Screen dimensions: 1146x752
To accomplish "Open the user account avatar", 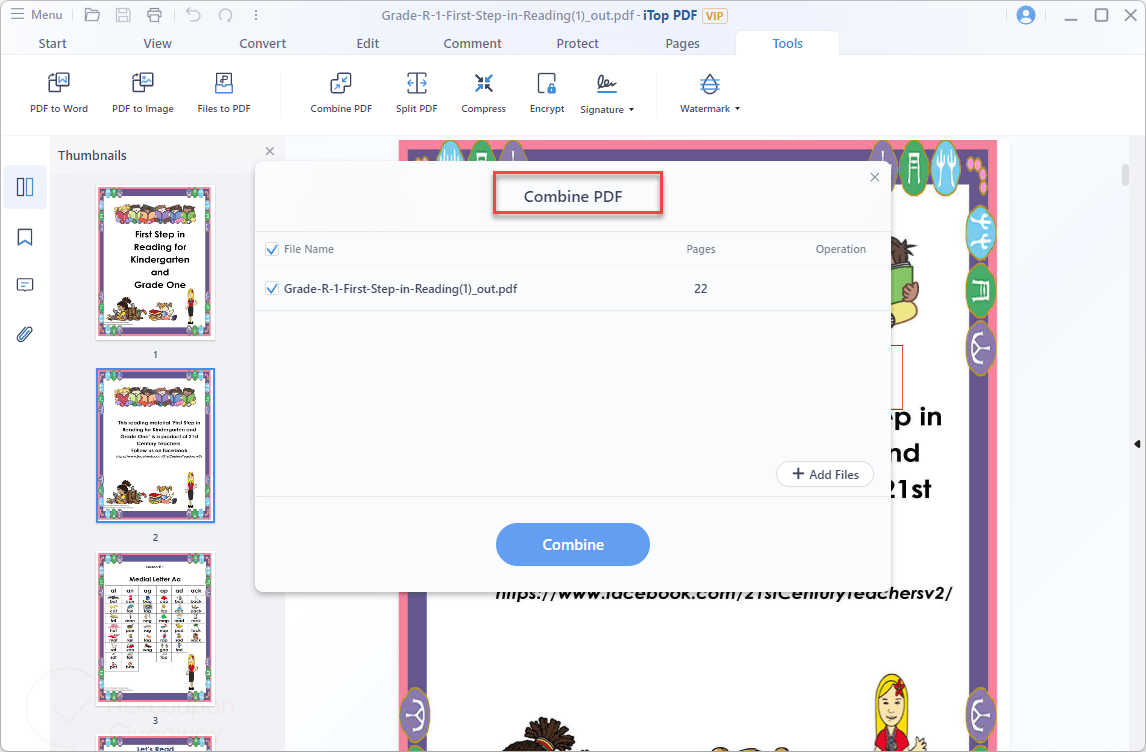I will pos(1026,15).
